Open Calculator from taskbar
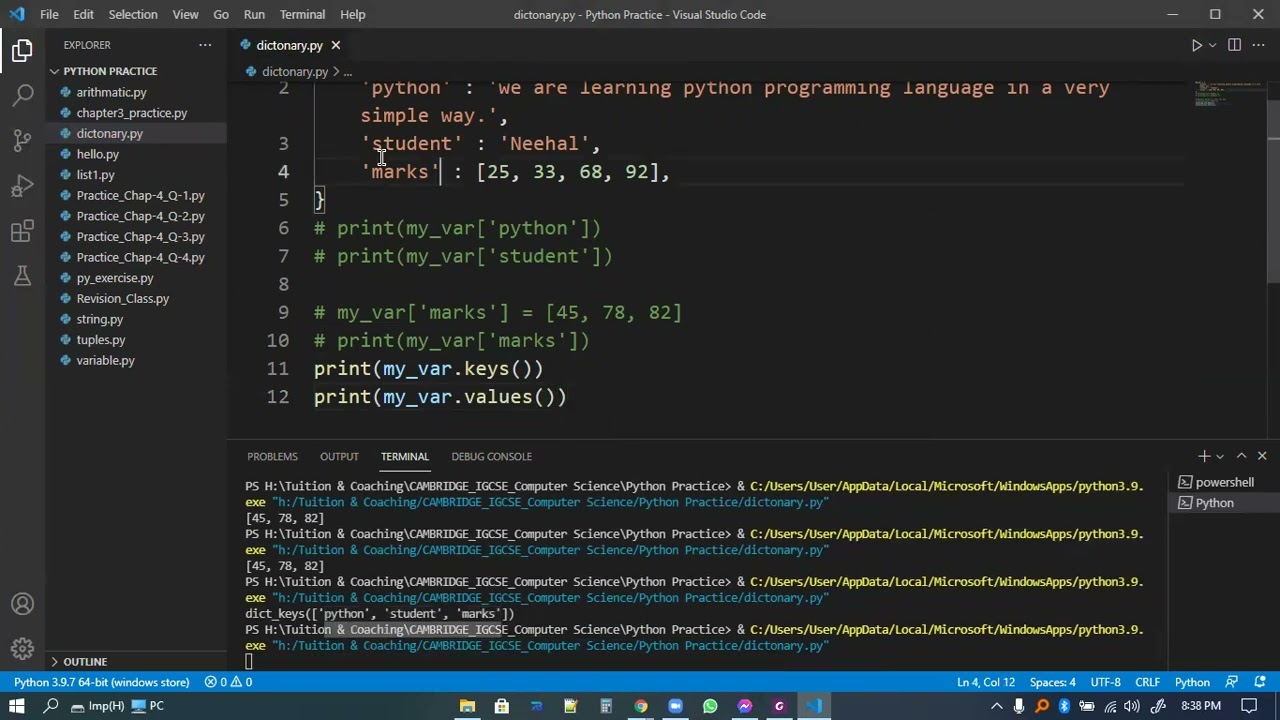This screenshot has height=720, width=1280. 605,706
